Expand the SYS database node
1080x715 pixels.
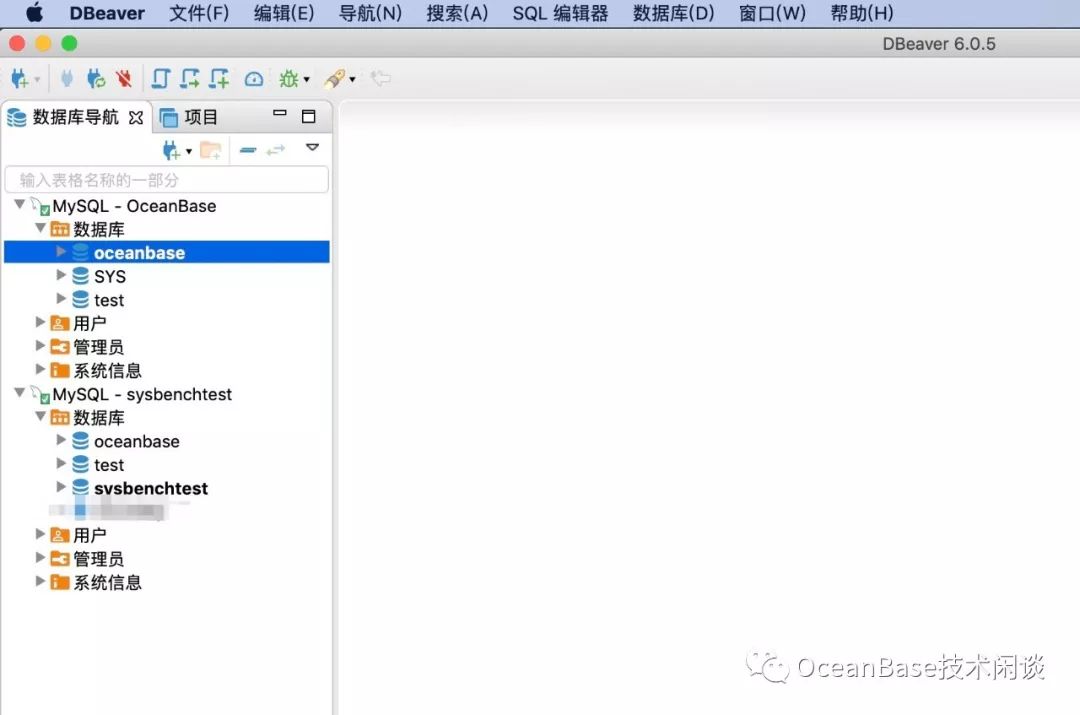point(61,275)
